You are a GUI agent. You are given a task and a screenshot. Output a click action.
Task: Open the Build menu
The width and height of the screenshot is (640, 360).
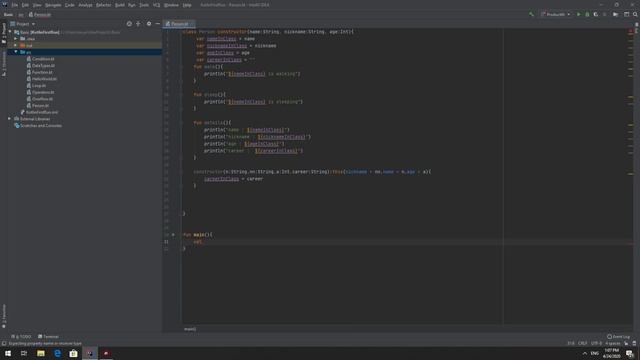tap(120, 5)
